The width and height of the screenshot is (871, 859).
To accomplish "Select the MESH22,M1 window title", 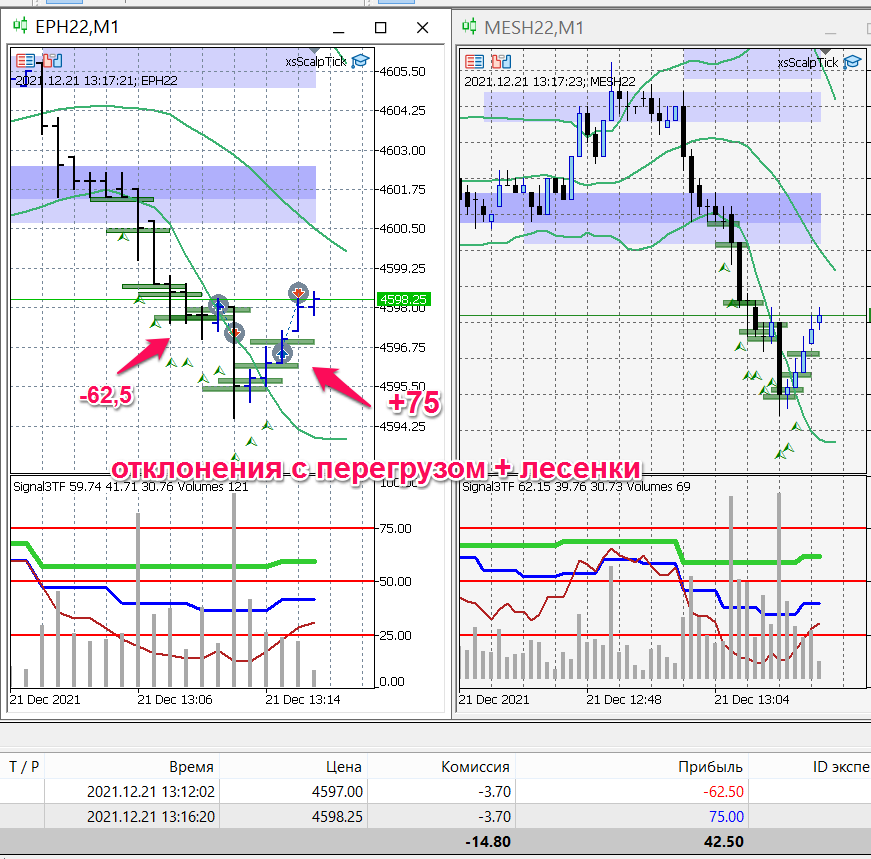I will click(x=534, y=27).
